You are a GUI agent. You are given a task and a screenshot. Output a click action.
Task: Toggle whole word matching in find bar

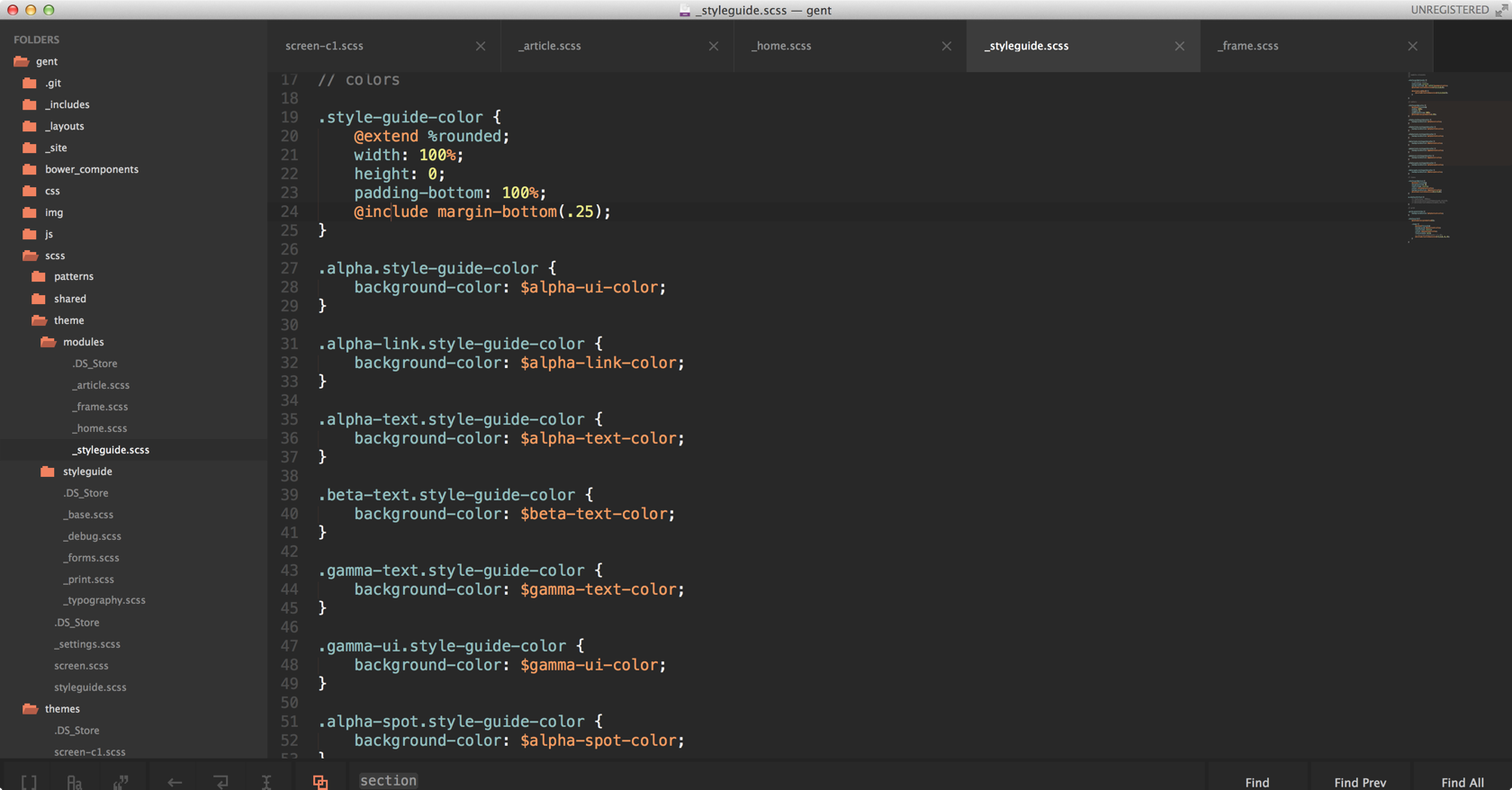121,781
